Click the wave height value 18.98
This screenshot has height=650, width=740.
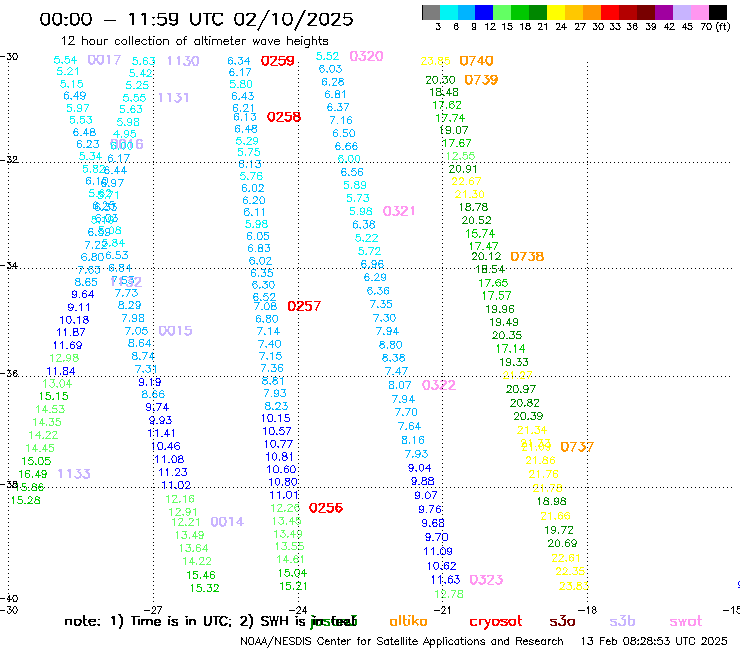pyautogui.click(x=551, y=501)
